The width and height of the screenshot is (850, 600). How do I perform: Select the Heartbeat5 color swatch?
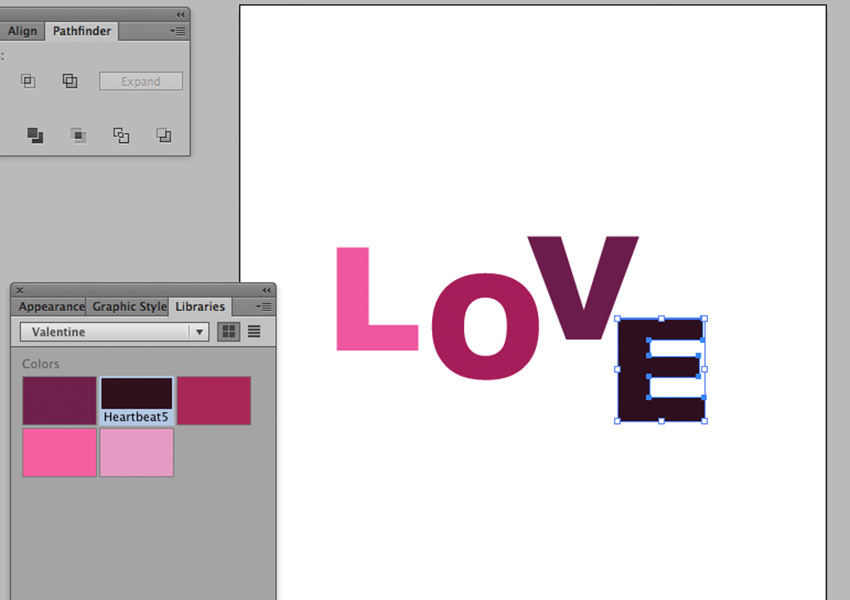click(136, 394)
